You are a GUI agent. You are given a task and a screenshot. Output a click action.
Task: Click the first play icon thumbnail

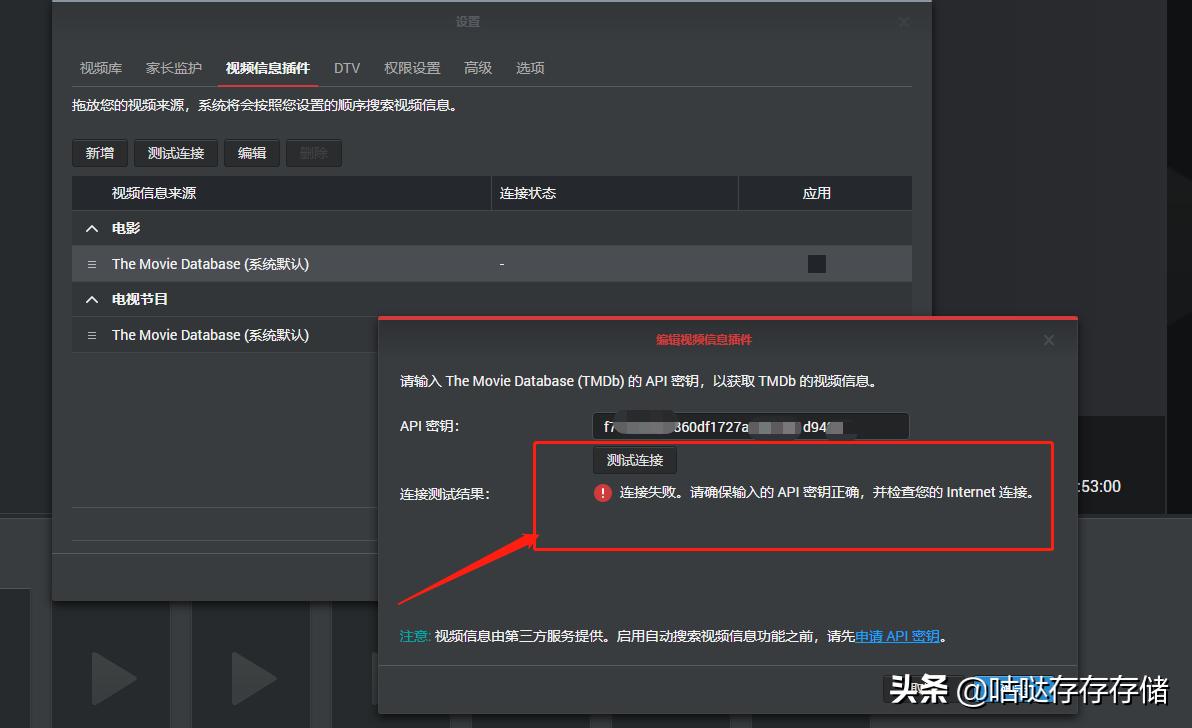pos(110,678)
